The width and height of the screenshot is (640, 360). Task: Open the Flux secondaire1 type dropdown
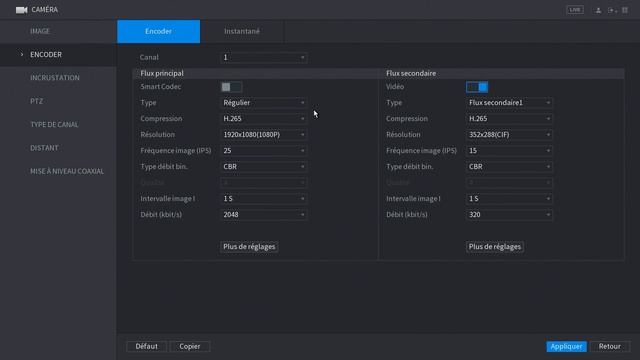509,103
